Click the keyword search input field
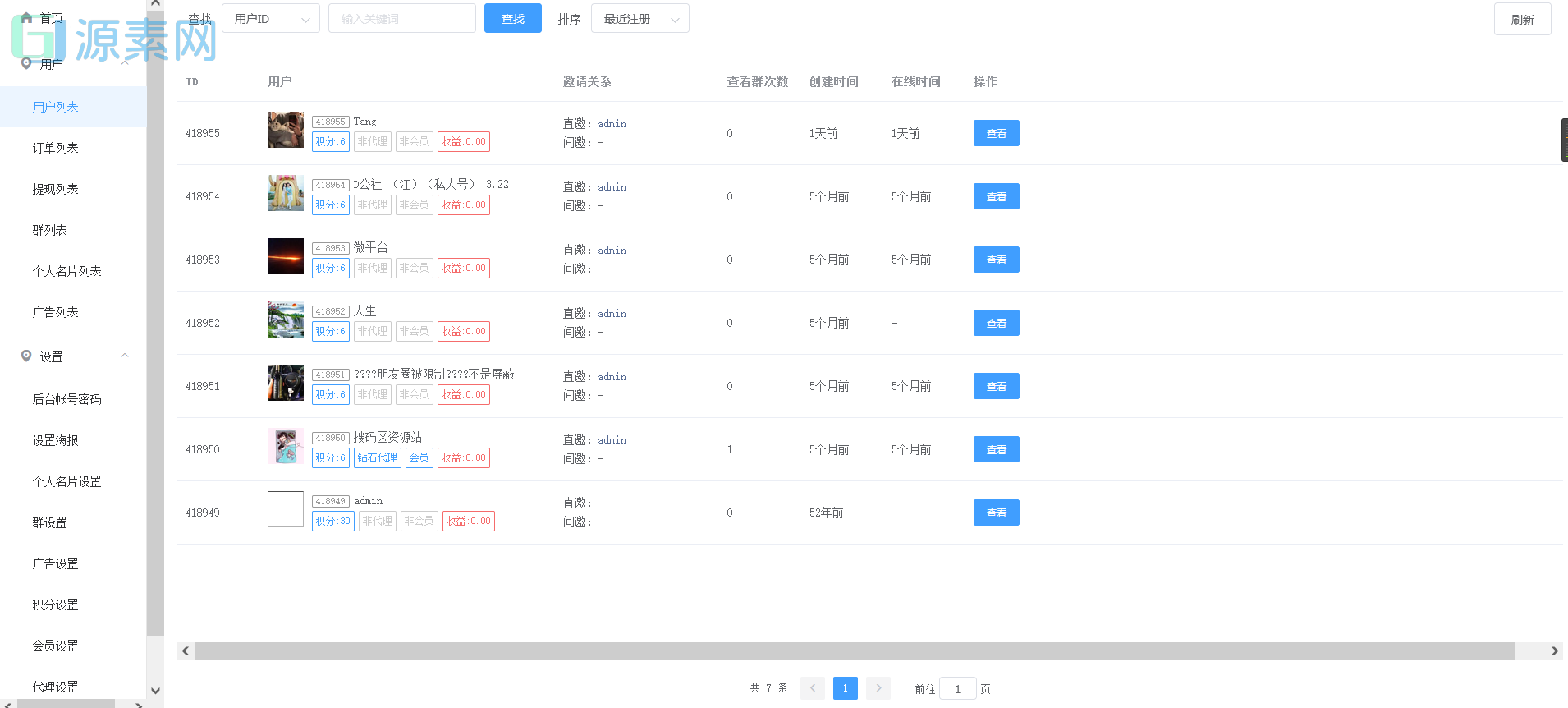The image size is (1568, 708). (x=401, y=19)
